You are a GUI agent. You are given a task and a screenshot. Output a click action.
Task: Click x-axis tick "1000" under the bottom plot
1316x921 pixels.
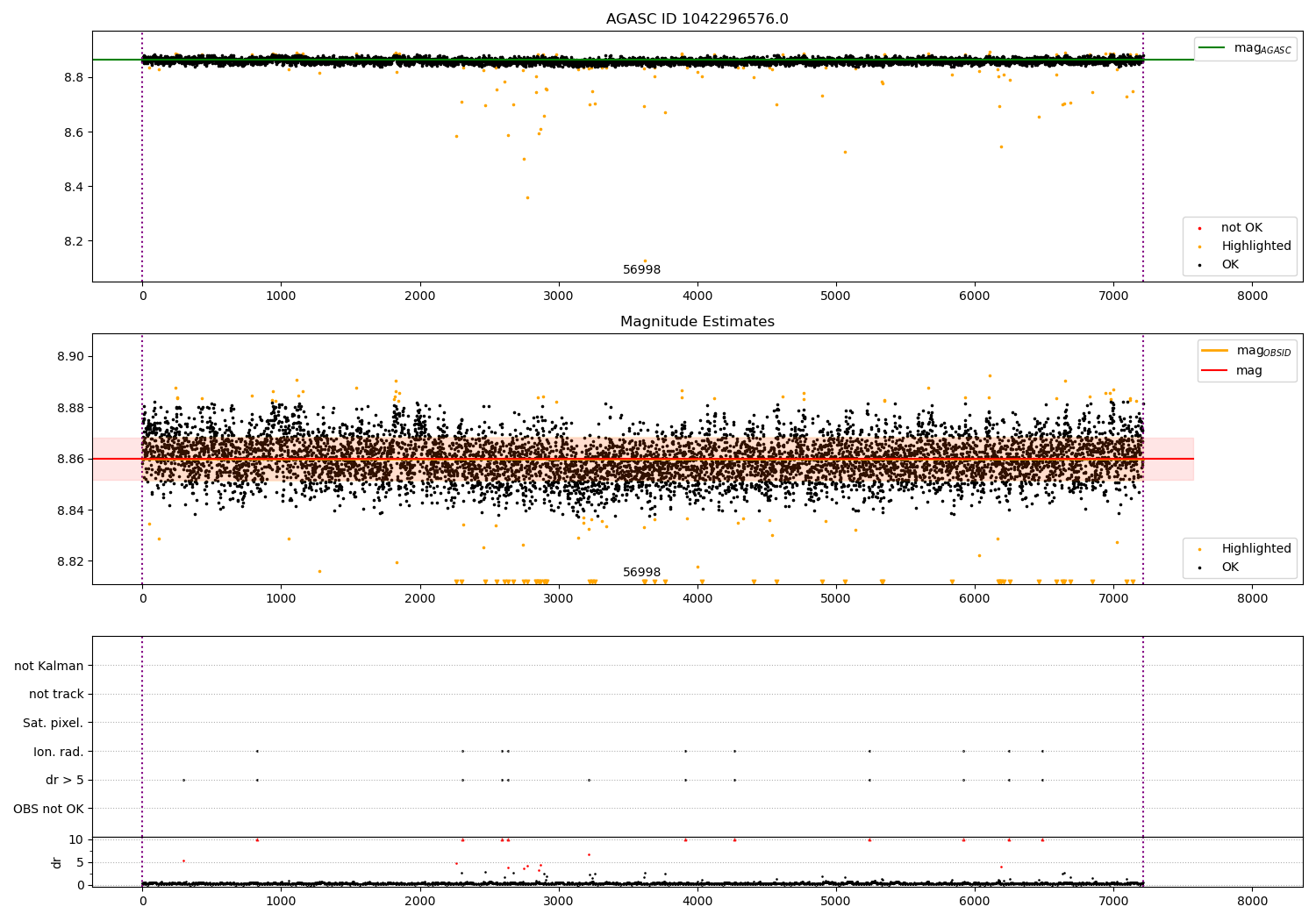[281, 902]
